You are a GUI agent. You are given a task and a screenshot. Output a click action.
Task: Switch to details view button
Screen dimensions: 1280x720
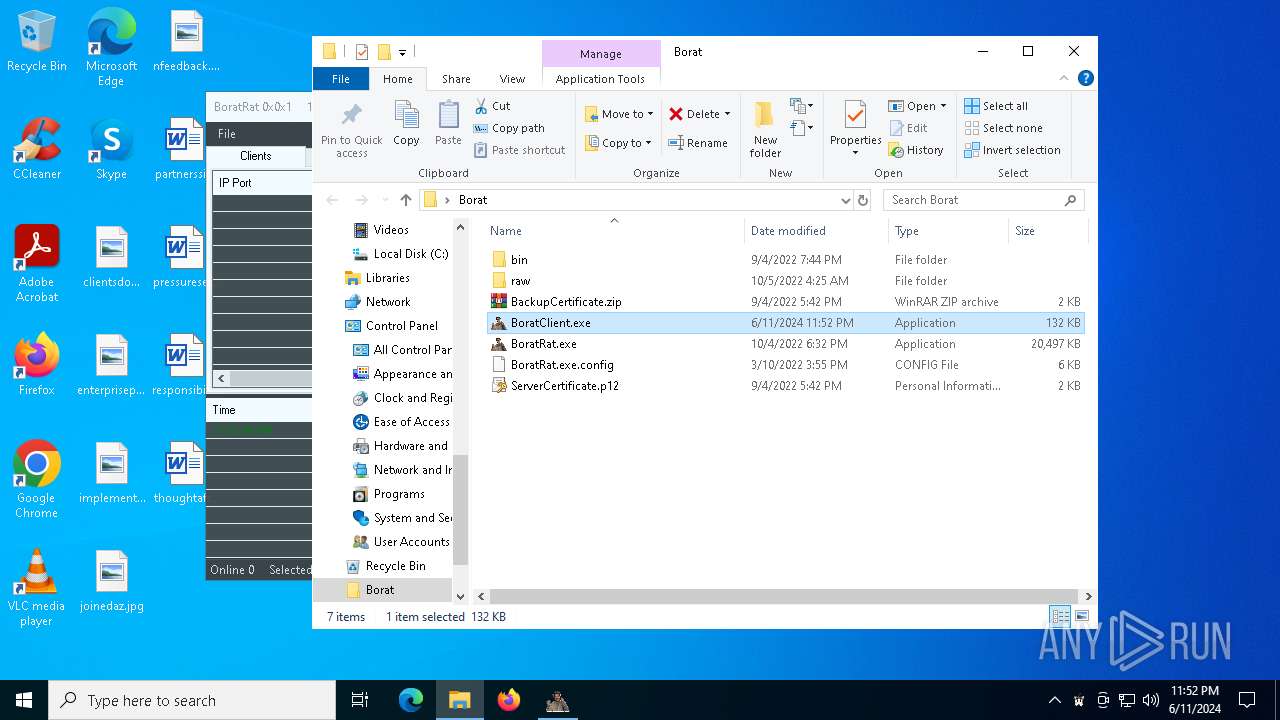(x=1060, y=617)
